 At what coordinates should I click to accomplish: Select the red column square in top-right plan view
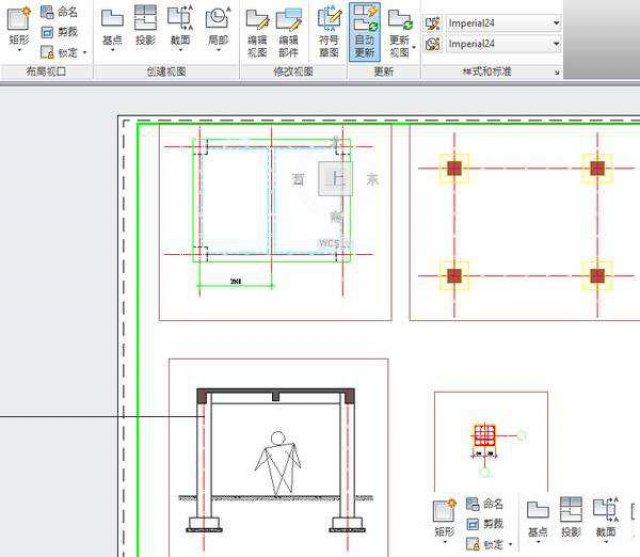(454, 168)
